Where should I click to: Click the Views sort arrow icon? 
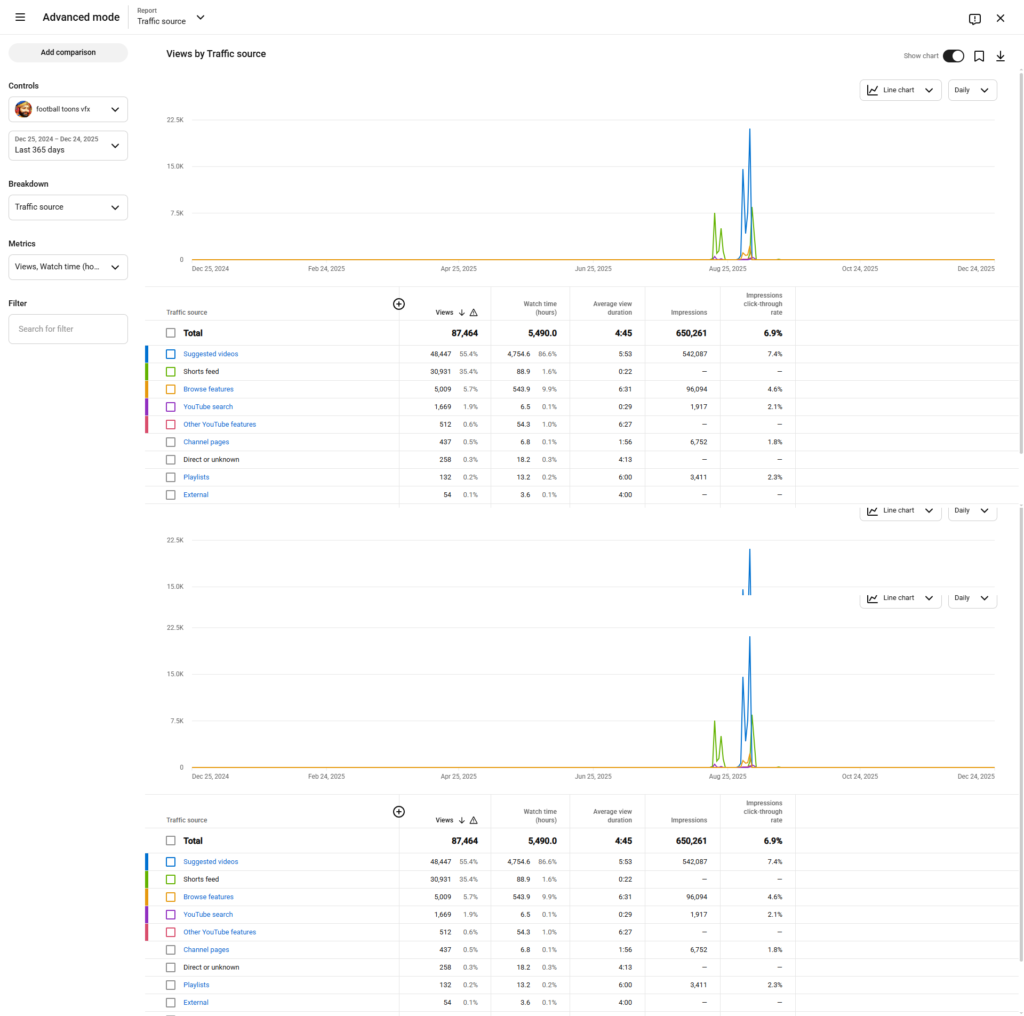pyautogui.click(x=461, y=313)
